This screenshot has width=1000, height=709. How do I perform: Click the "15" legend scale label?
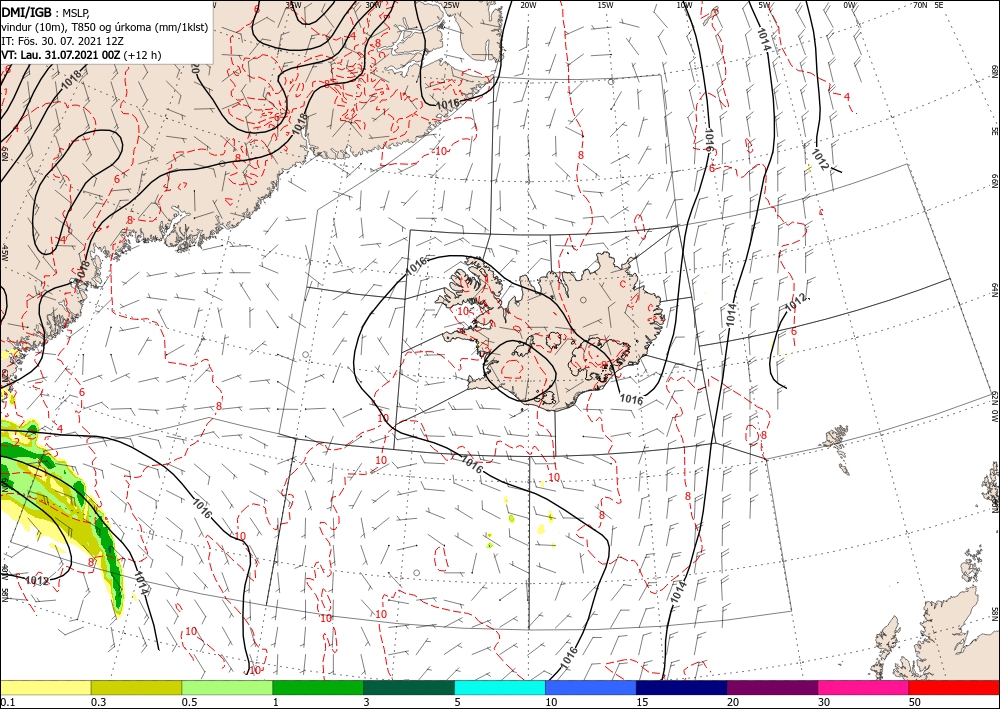tap(642, 702)
